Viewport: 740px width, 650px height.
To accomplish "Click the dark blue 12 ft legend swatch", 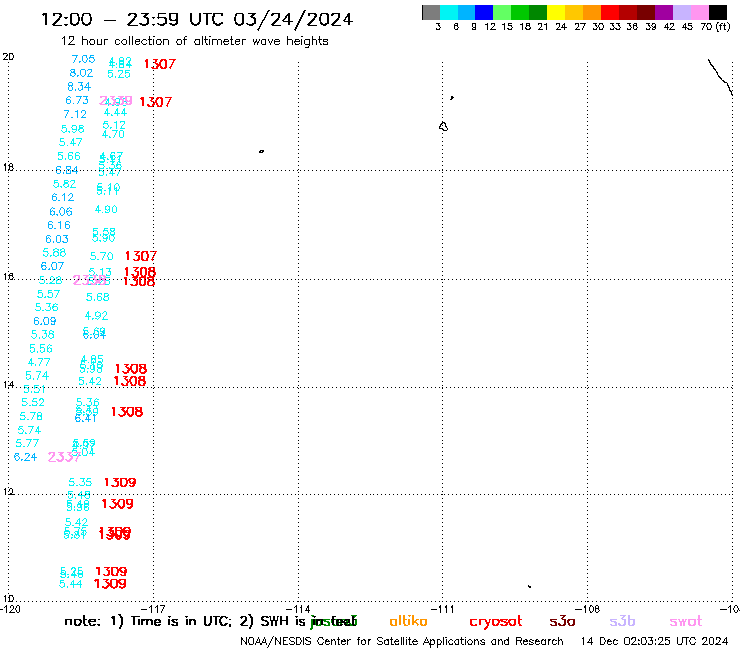I will pos(484,12).
